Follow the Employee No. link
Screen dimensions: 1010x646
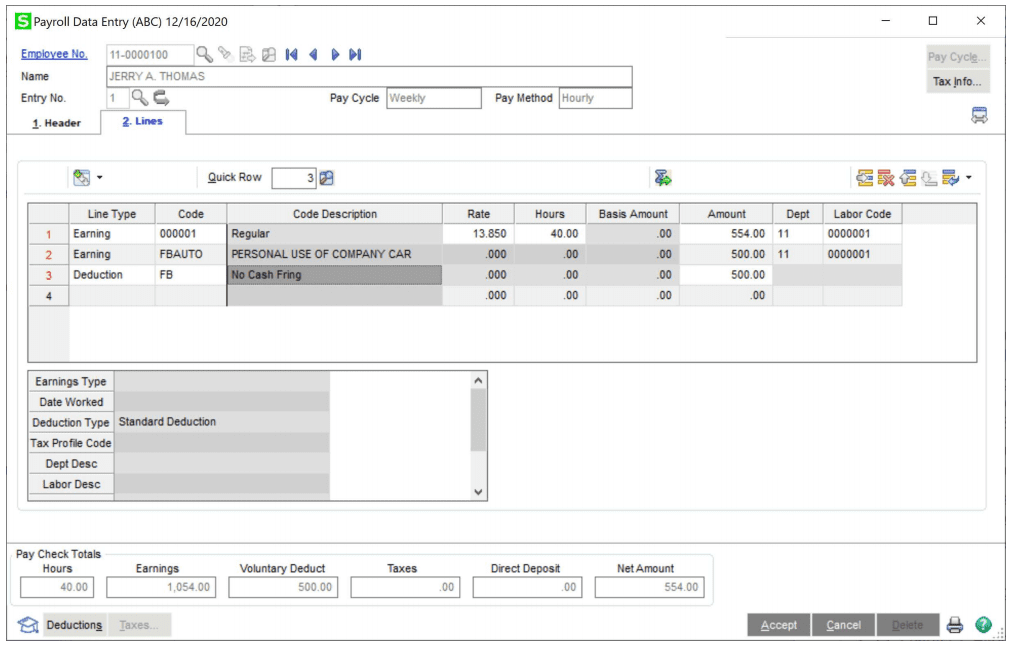(54, 55)
